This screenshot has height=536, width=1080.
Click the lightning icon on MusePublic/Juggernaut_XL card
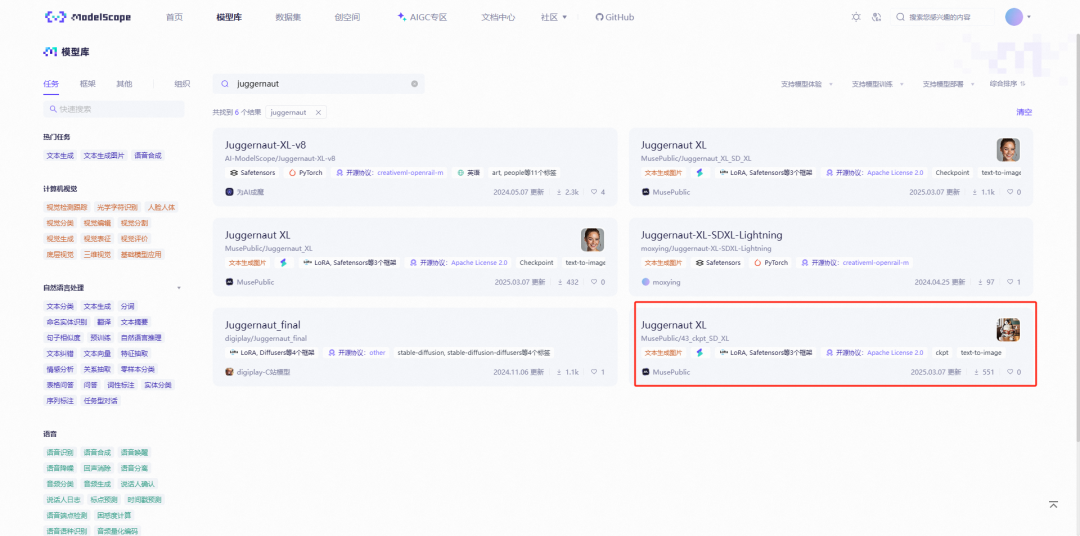pyautogui.click(x=283, y=262)
